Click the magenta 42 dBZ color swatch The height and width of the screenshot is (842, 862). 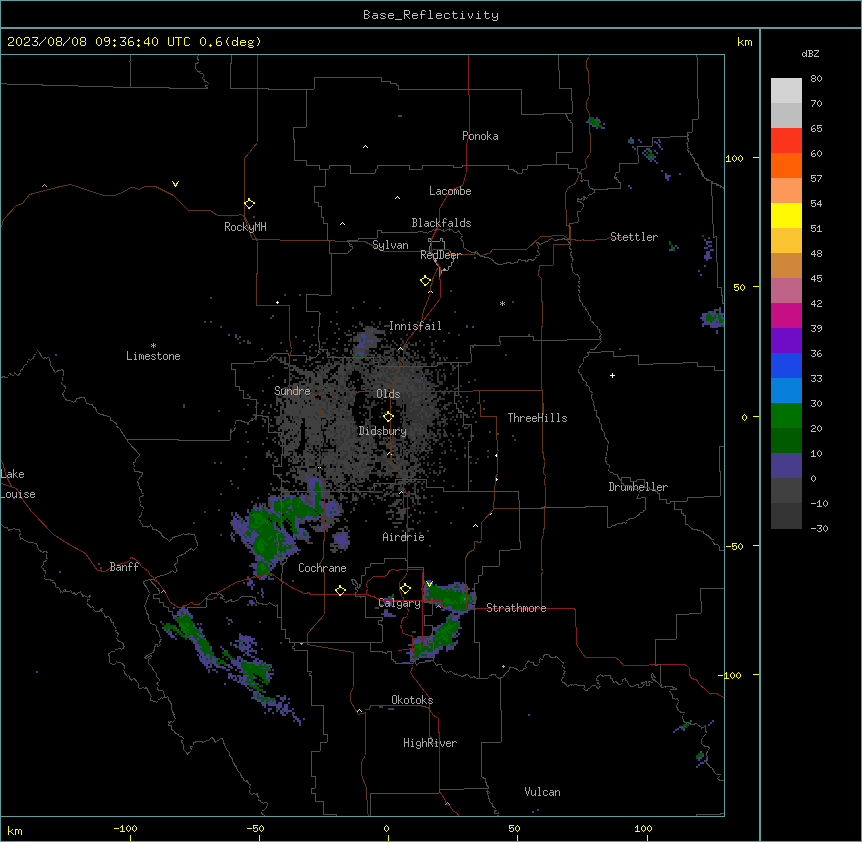point(786,315)
